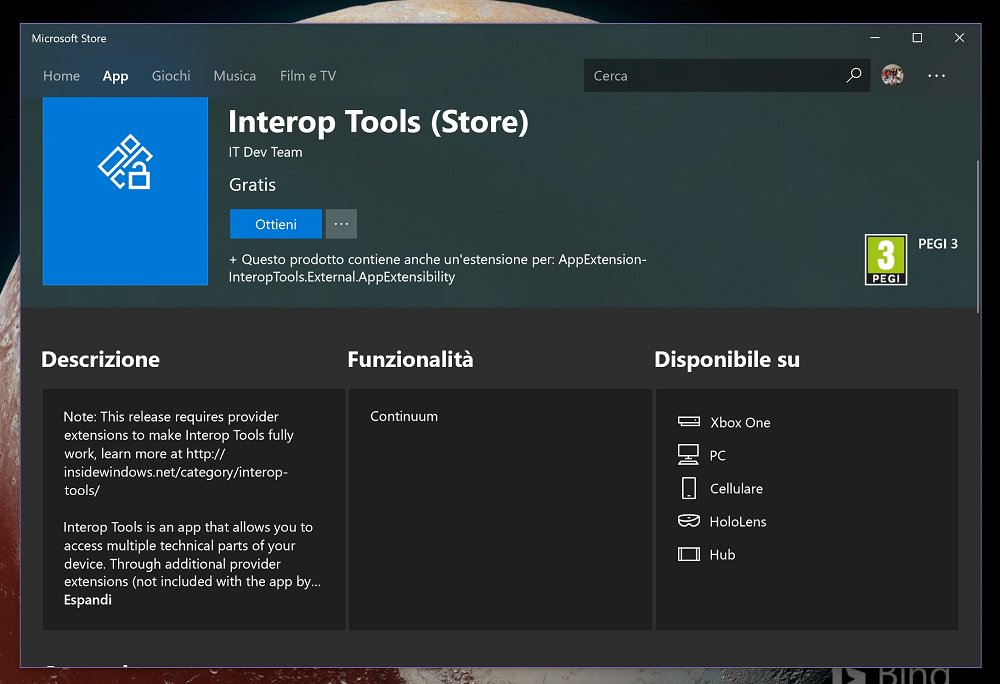The height and width of the screenshot is (684, 1000).
Task: Close the Microsoft Store window
Action: point(959,38)
